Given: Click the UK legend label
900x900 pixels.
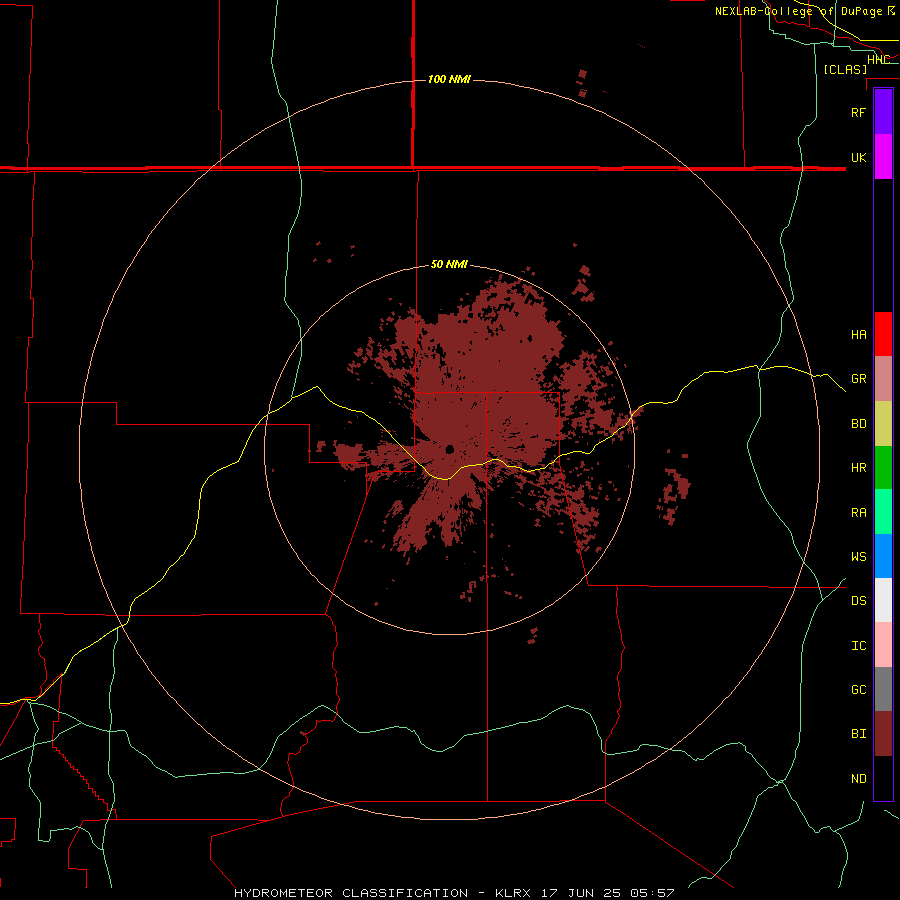Looking at the screenshot, I should click(858, 157).
